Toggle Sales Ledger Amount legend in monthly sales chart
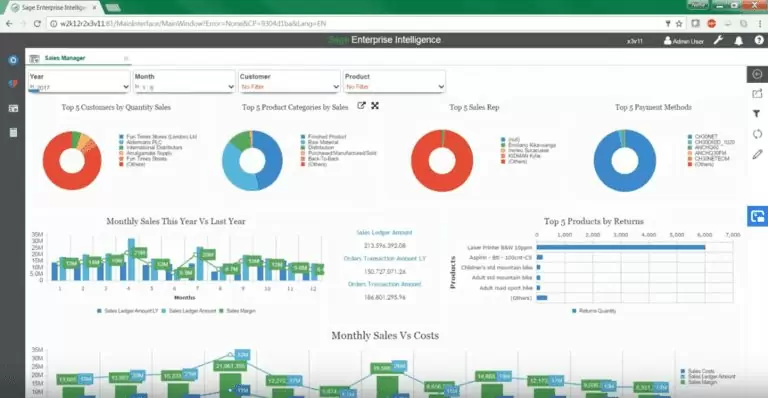 point(189,311)
